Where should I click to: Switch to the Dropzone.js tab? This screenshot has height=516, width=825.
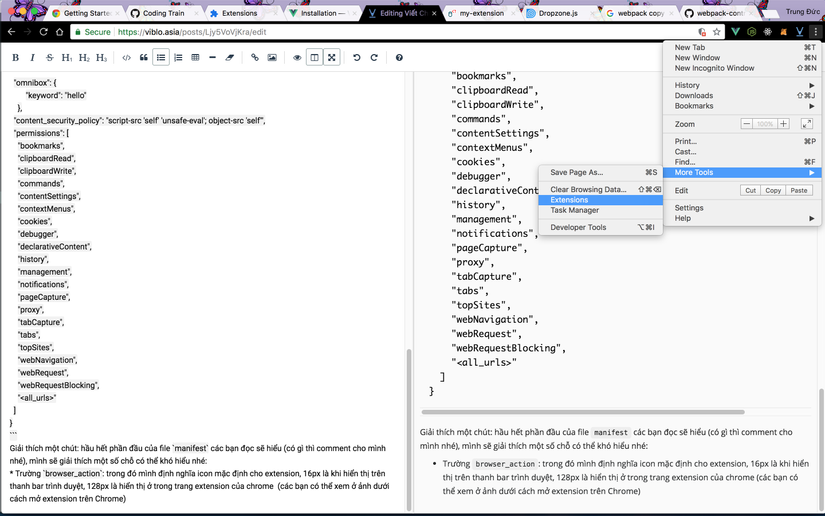(558, 13)
